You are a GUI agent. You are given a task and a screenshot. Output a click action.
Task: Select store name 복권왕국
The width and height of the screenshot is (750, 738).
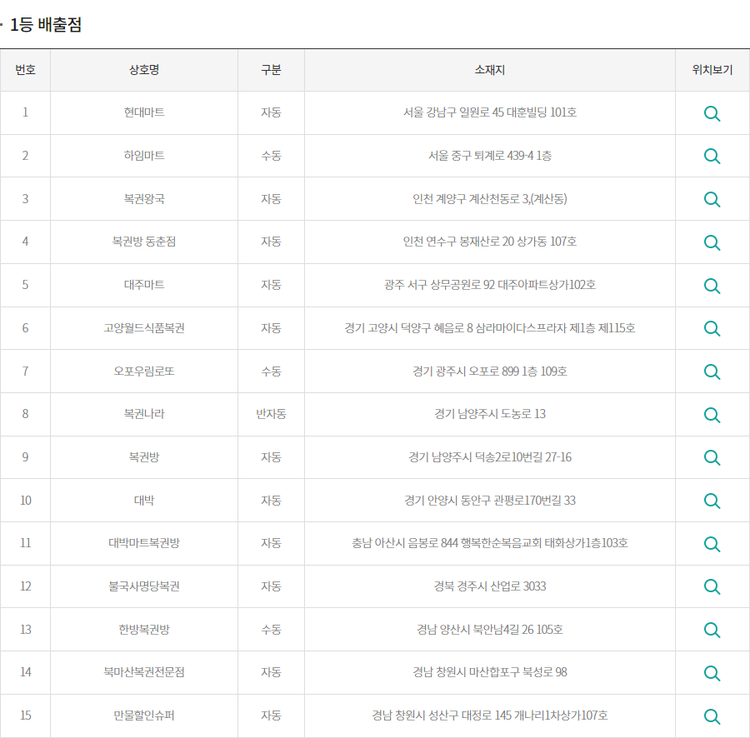144,198
